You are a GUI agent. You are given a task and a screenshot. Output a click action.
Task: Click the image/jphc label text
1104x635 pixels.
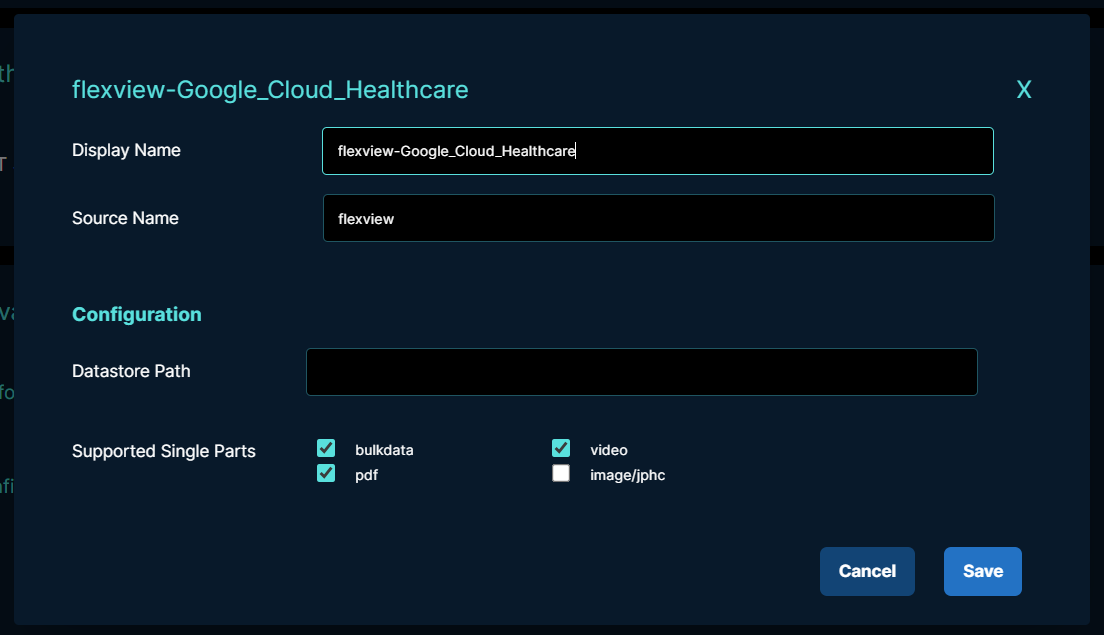[626, 475]
